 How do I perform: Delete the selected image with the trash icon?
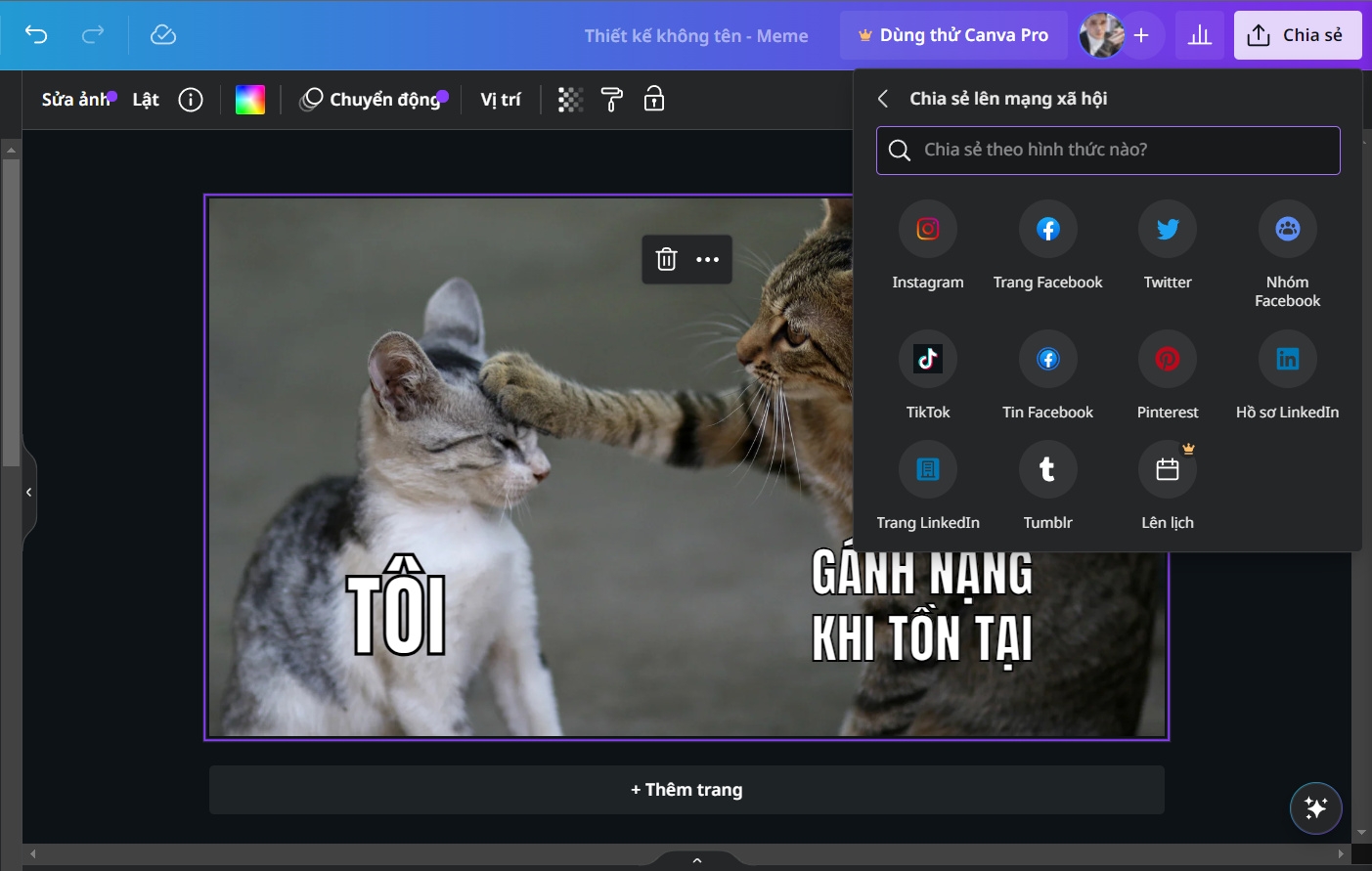pyautogui.click(x=666, y=259)
